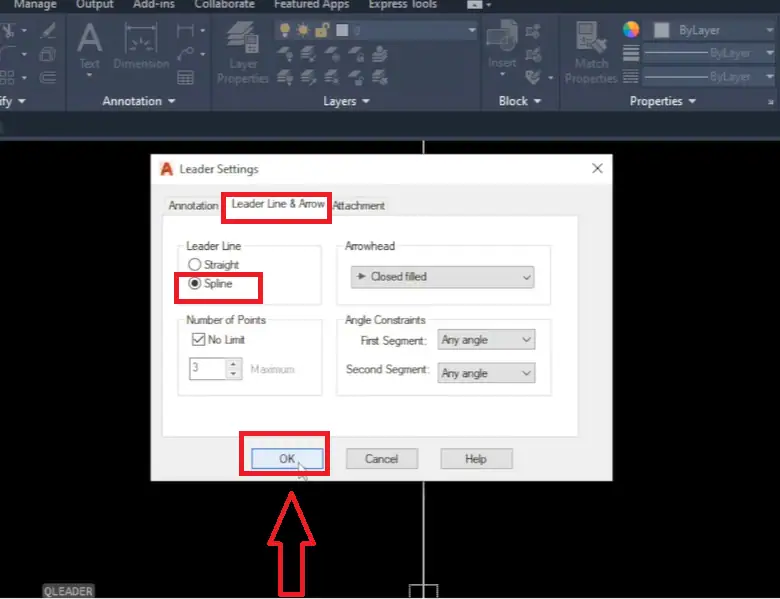
Task: Click the gray ByLayer color swatch
Action: click(x=662, y=30)
